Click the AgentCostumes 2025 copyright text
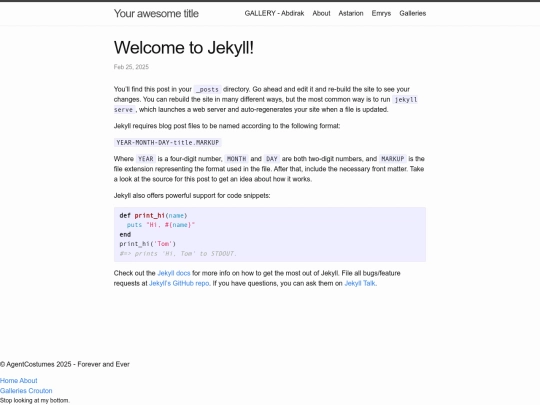Image resolution: width=540 pixels, height=405 pixels. (65, 364)
